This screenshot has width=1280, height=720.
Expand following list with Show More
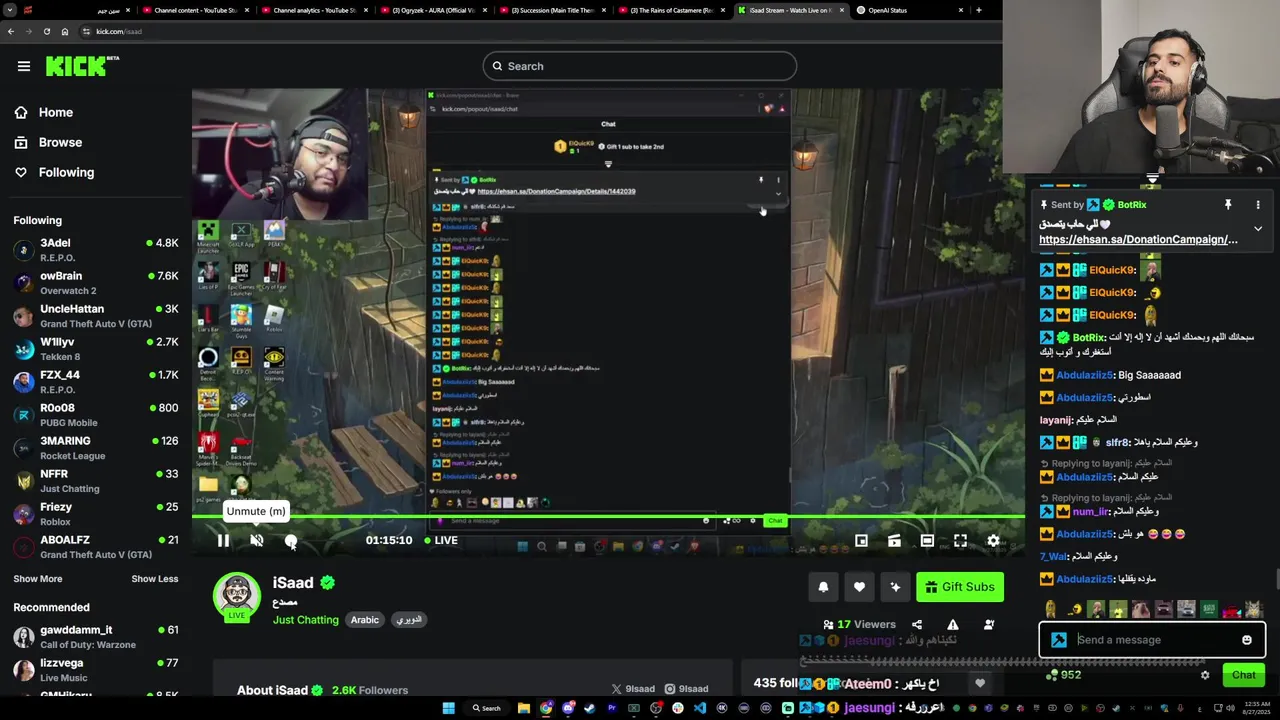pos(38,579)
